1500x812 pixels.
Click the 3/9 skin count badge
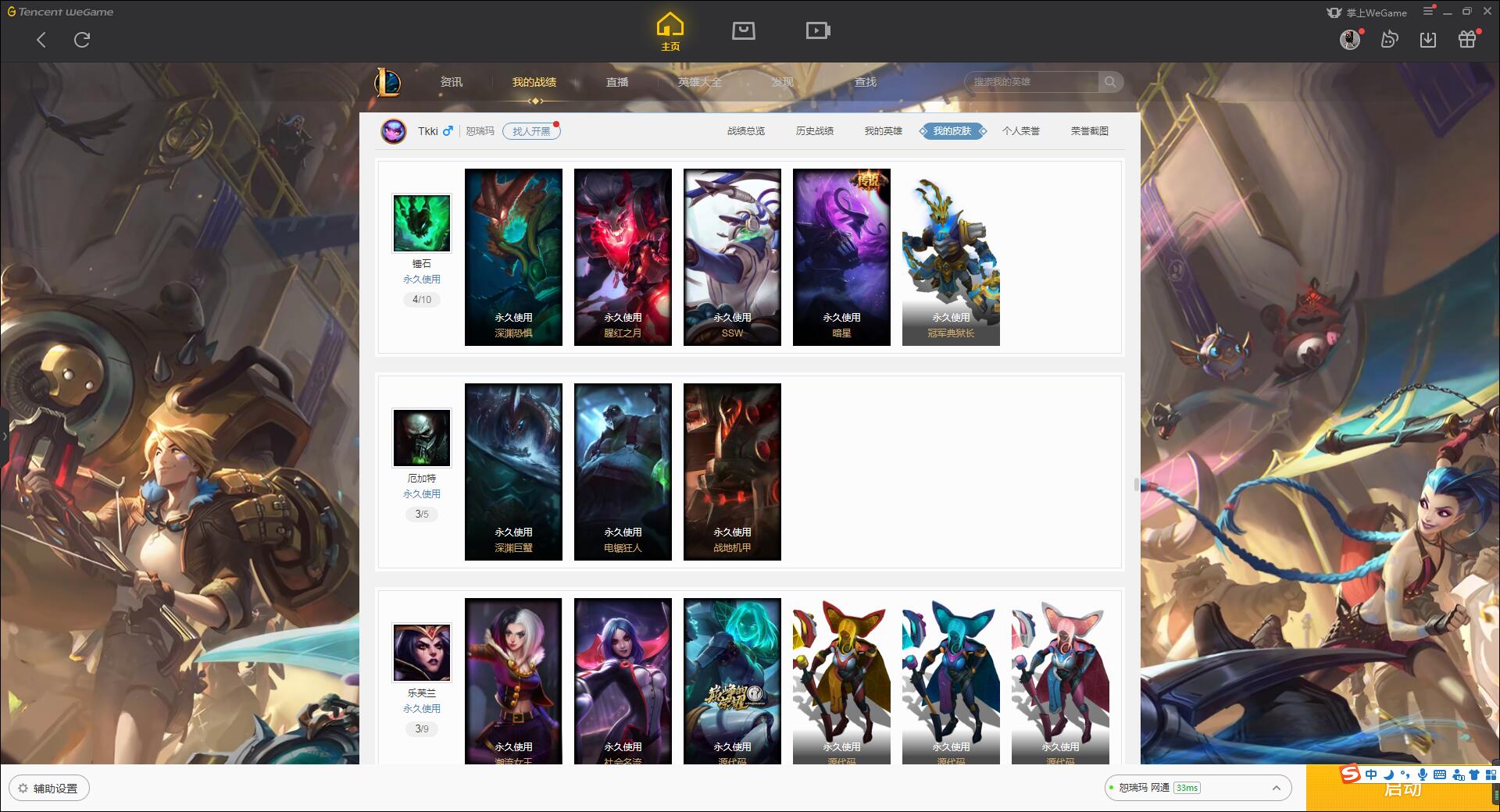pos(422,729)
